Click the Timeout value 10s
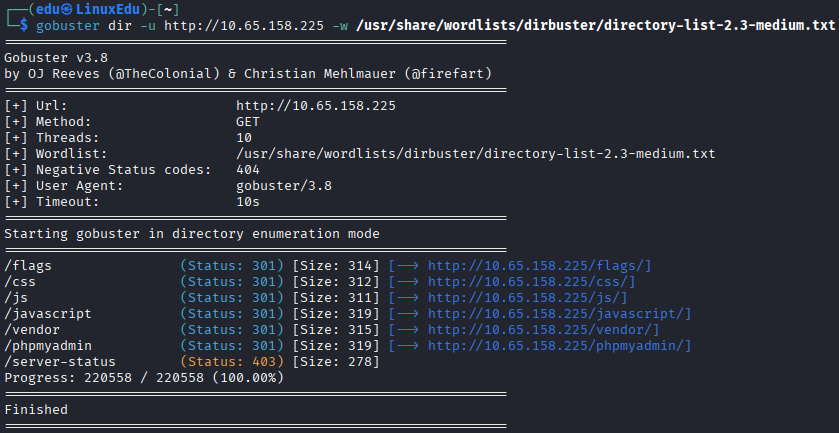The height and width of the screenshot is (433, 839). [248, 202]
